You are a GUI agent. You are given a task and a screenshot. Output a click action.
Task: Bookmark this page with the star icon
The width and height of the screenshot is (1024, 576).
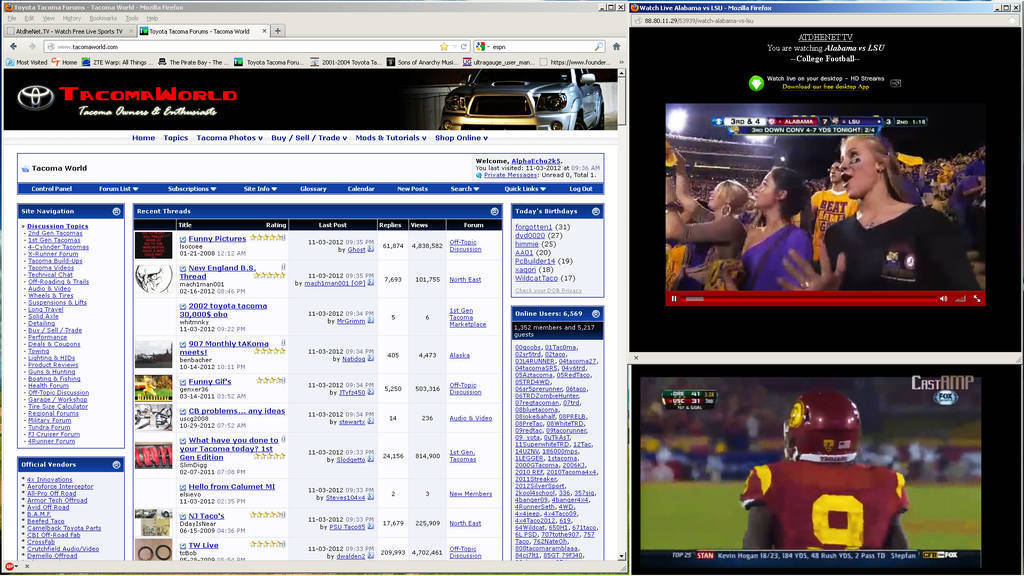point(444,46)
